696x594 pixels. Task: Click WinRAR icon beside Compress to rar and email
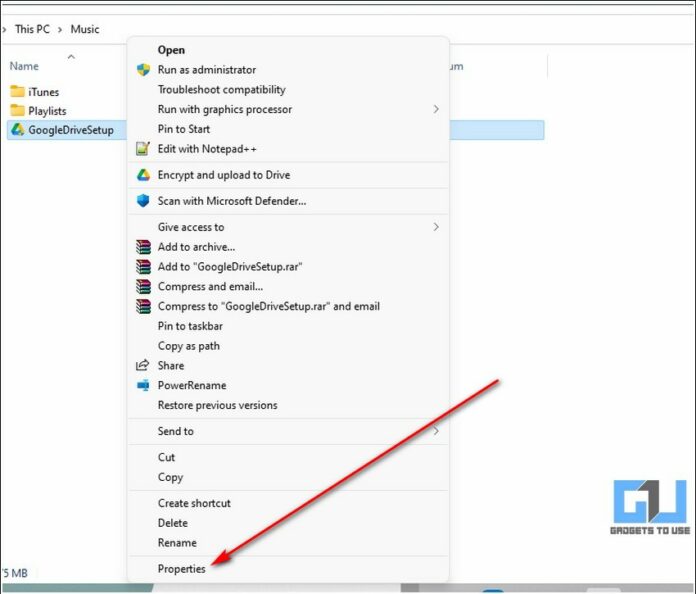[143, 306]
